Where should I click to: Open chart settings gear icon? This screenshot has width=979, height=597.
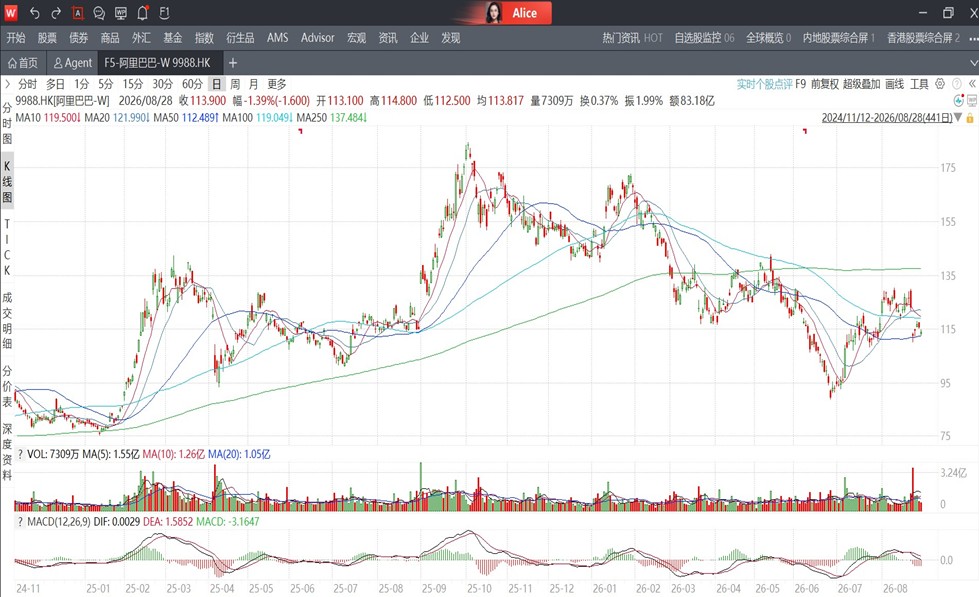(x=940, y=84)
